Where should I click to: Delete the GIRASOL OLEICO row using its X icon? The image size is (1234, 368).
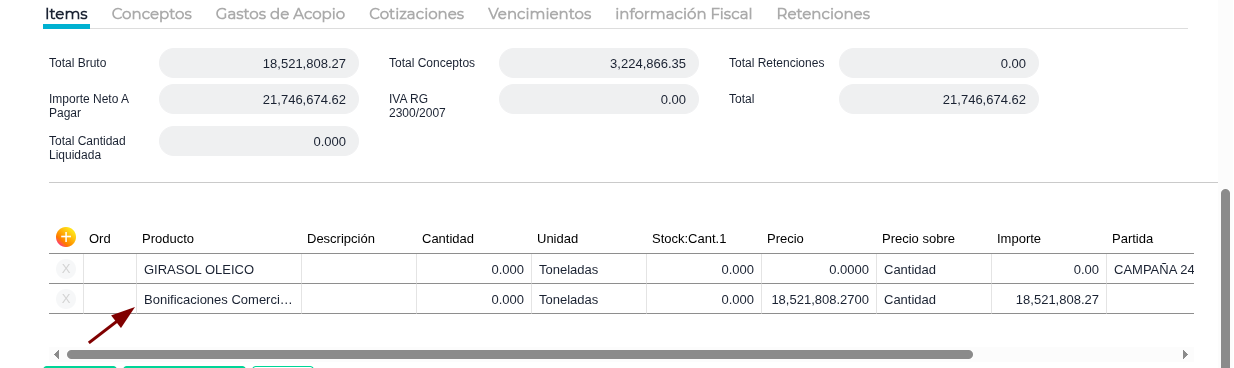pyautogui.click(x=66, y=269)
